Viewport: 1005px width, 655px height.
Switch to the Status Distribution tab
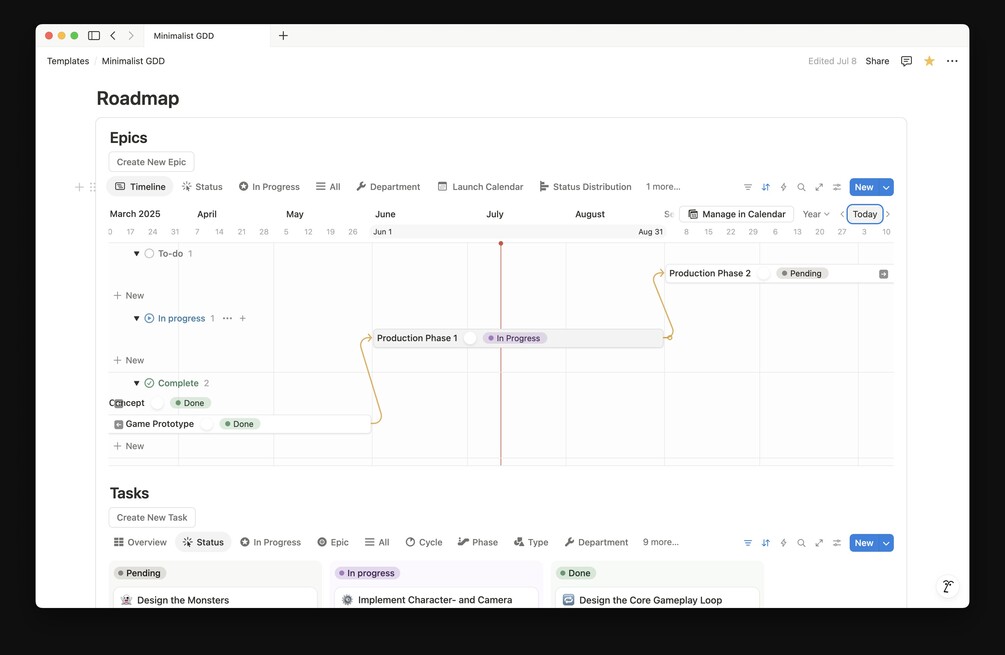tap(585, 187)
